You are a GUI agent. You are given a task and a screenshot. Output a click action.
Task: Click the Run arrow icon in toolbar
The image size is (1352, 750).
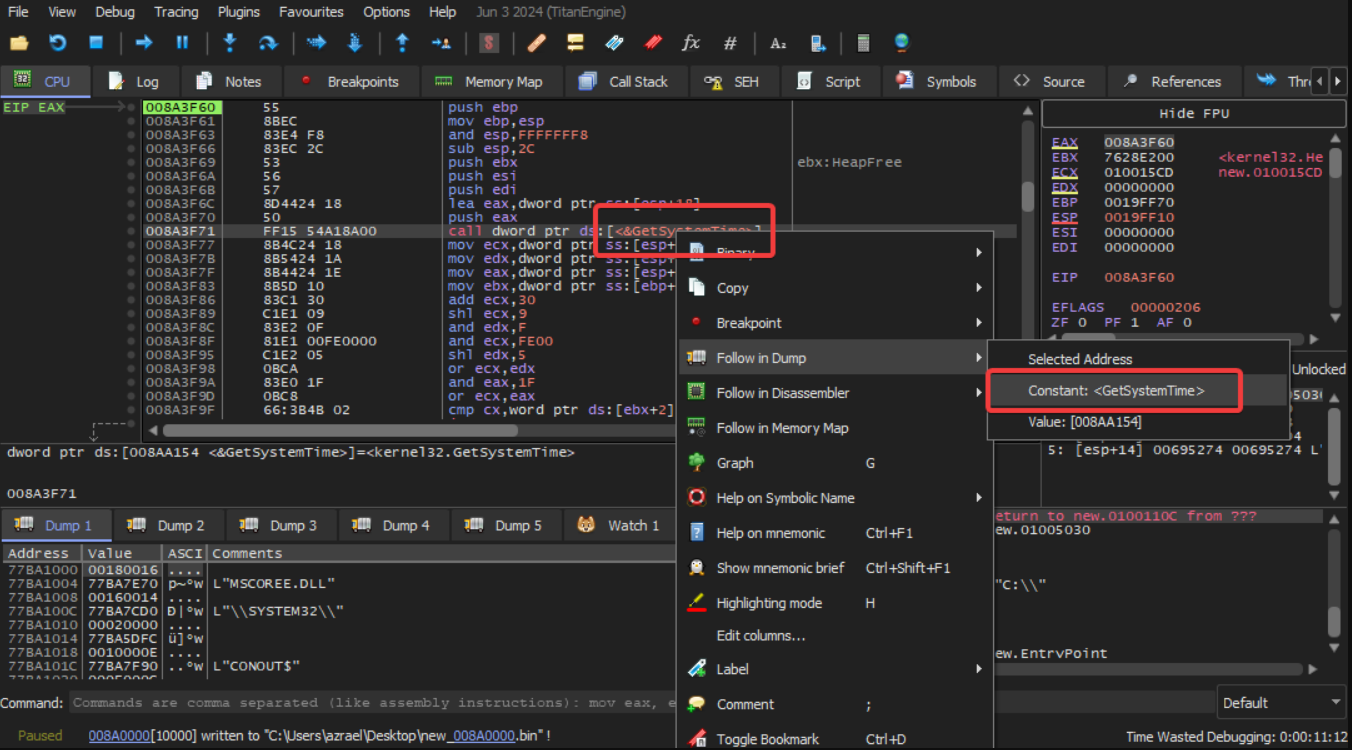tap(143, 43)
